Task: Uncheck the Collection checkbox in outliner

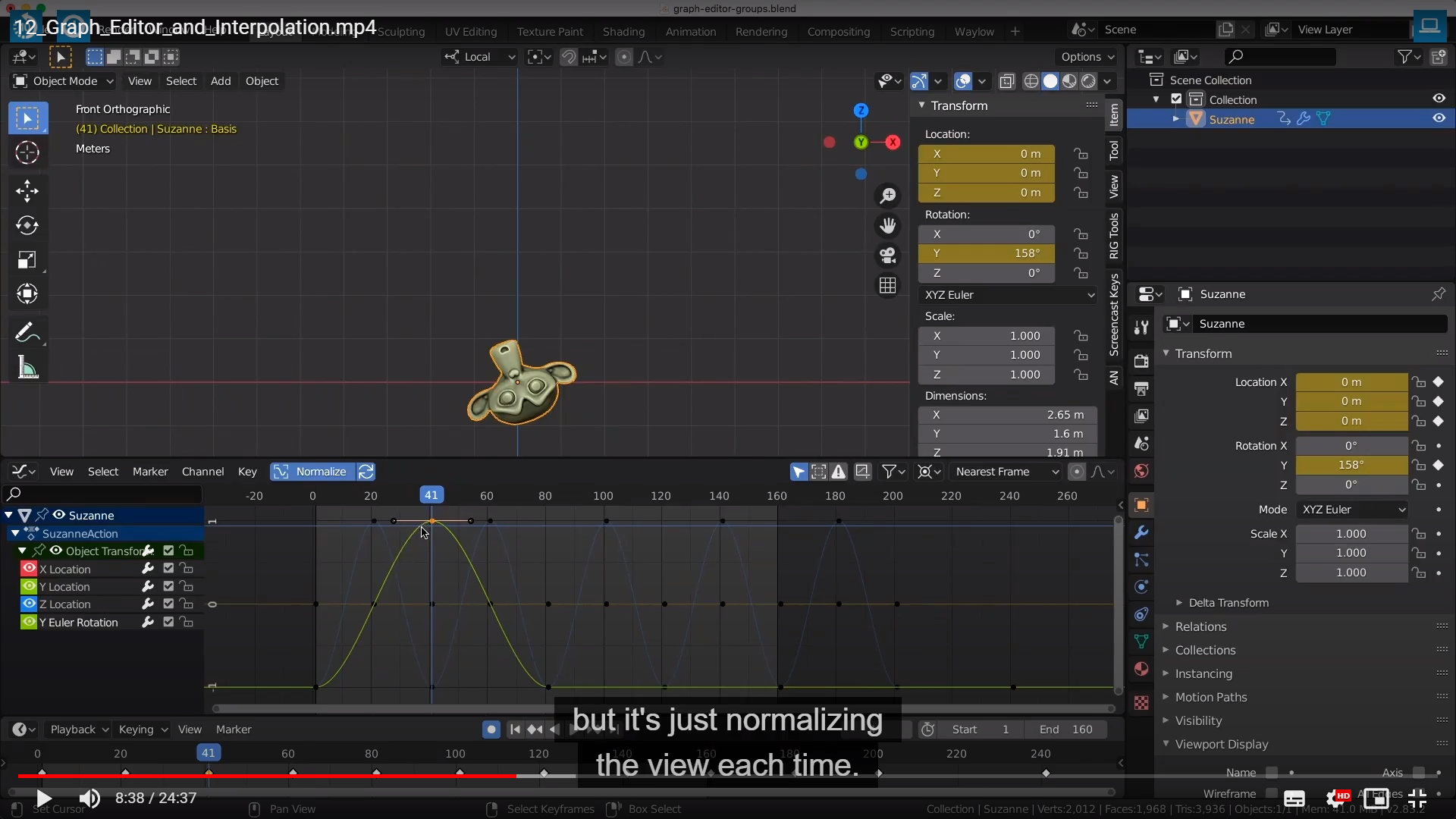Action: [x=1176, y=99]
